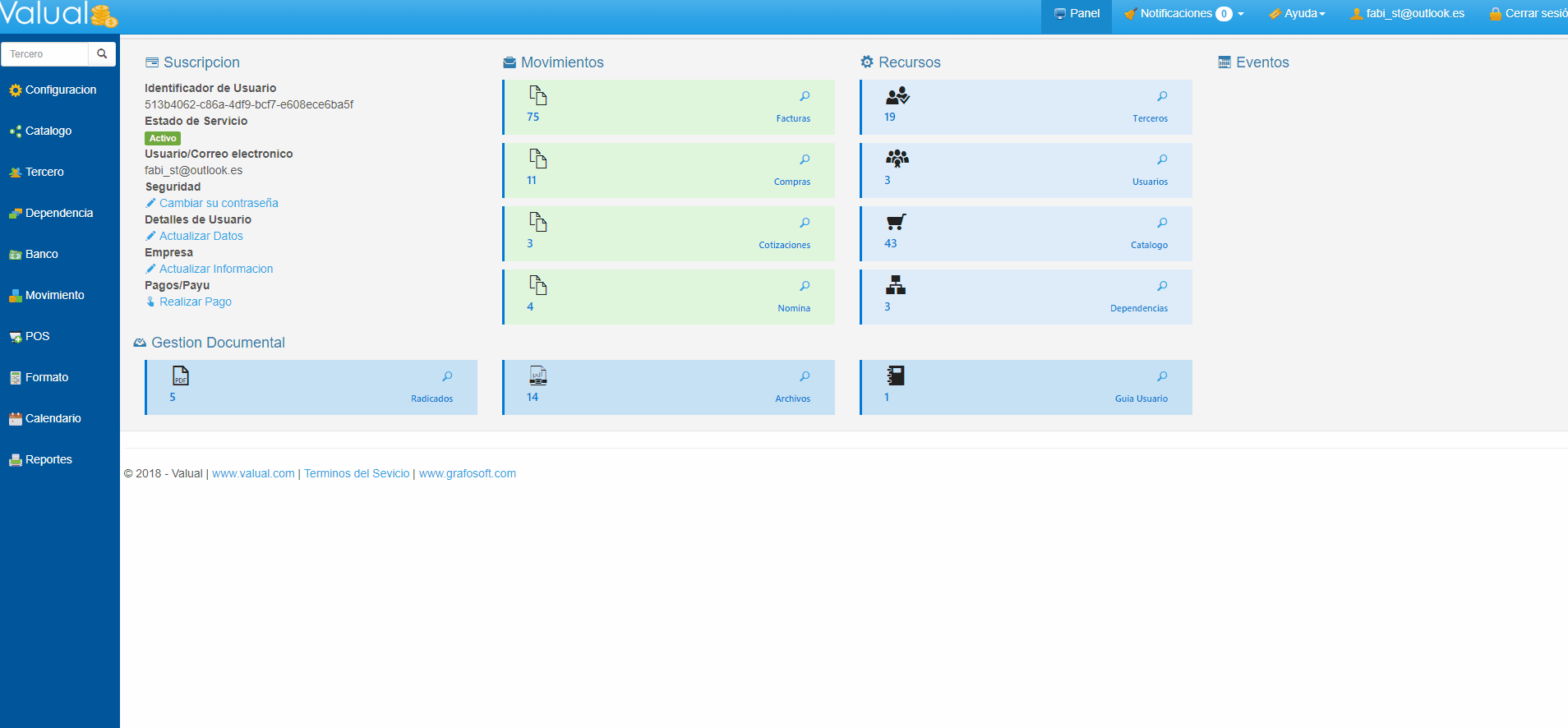Image resolution: width=1568 pixels, height=728 pixels.
Task: Open Facturas via its magnifier icon
Action: click(x=805, y=96)
